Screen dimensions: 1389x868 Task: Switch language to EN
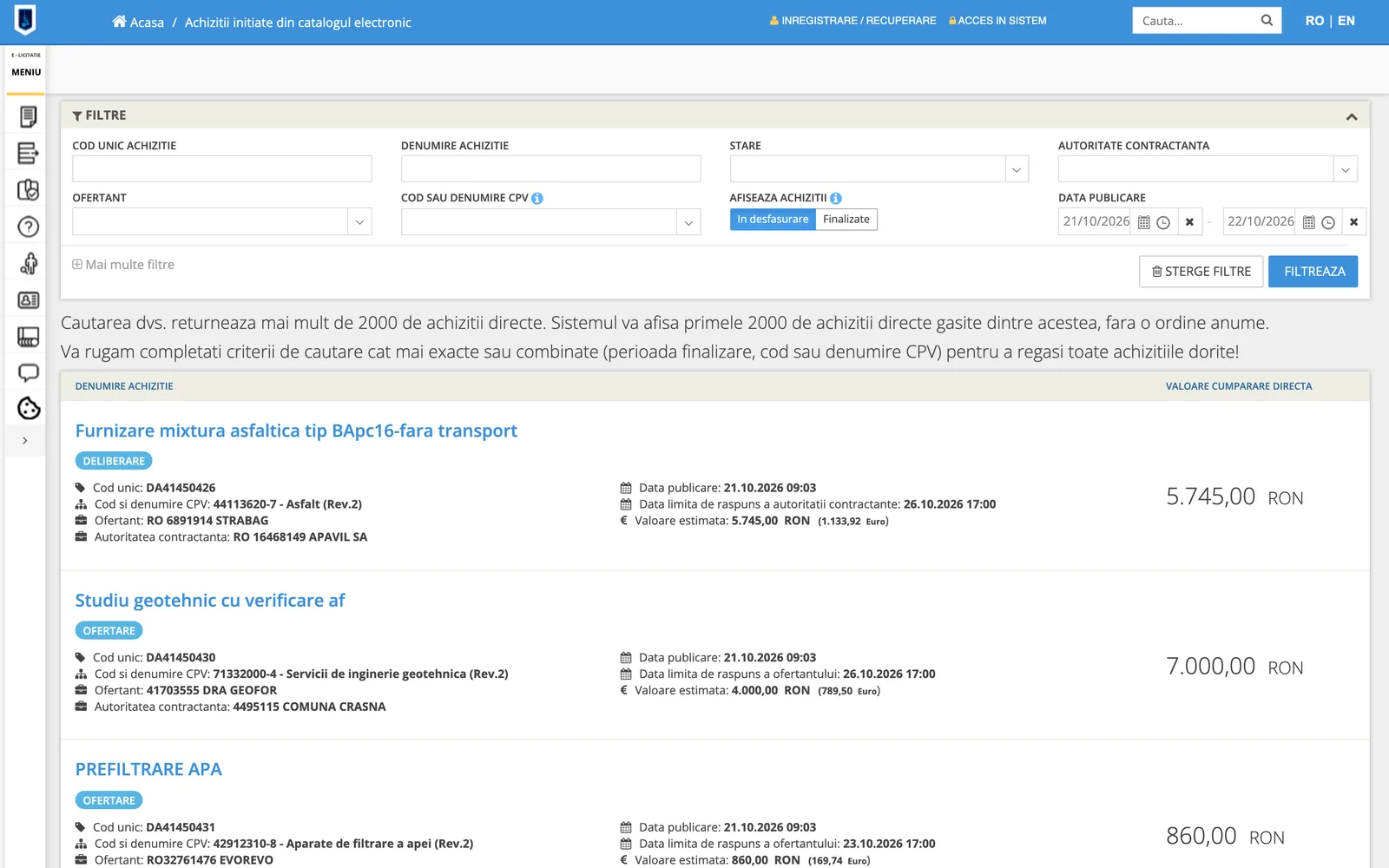pos(1346,21)
